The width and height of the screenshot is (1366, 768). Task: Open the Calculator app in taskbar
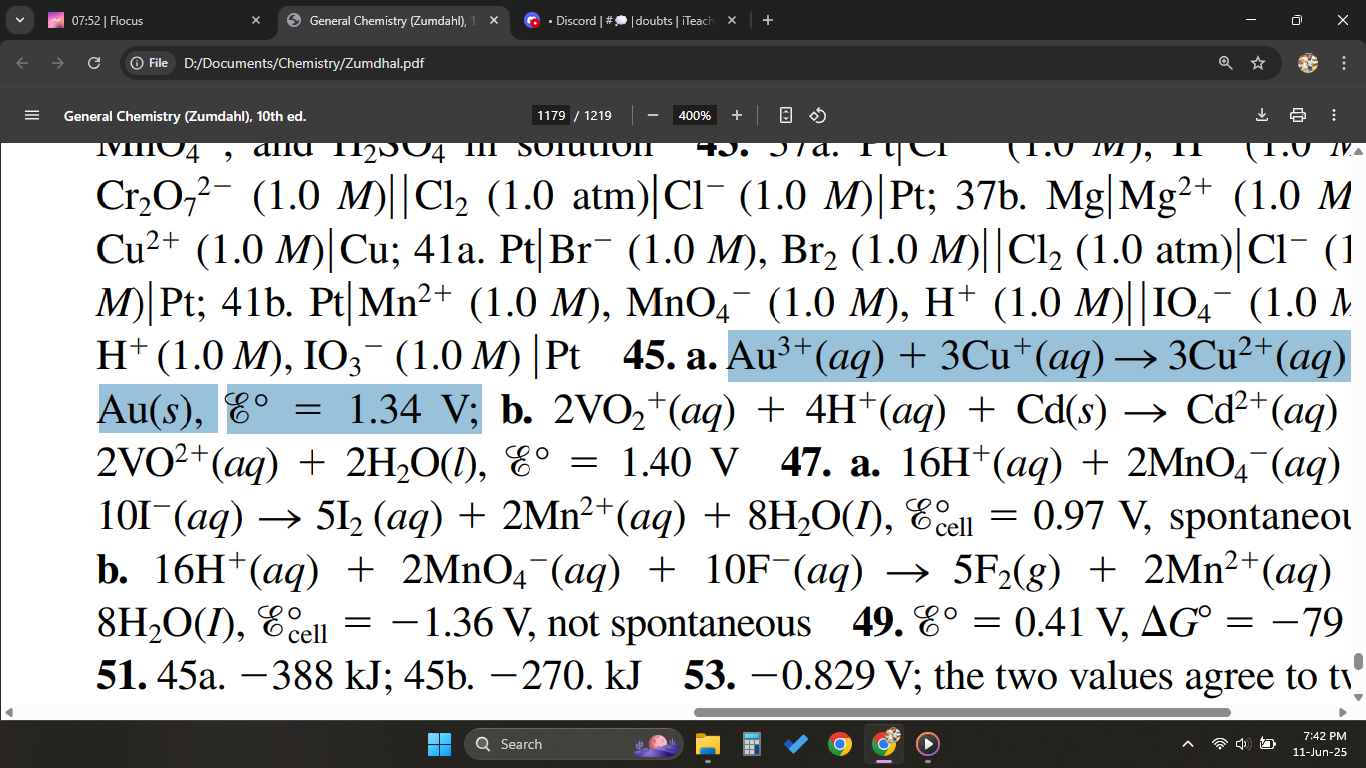(x=752, y=744)
